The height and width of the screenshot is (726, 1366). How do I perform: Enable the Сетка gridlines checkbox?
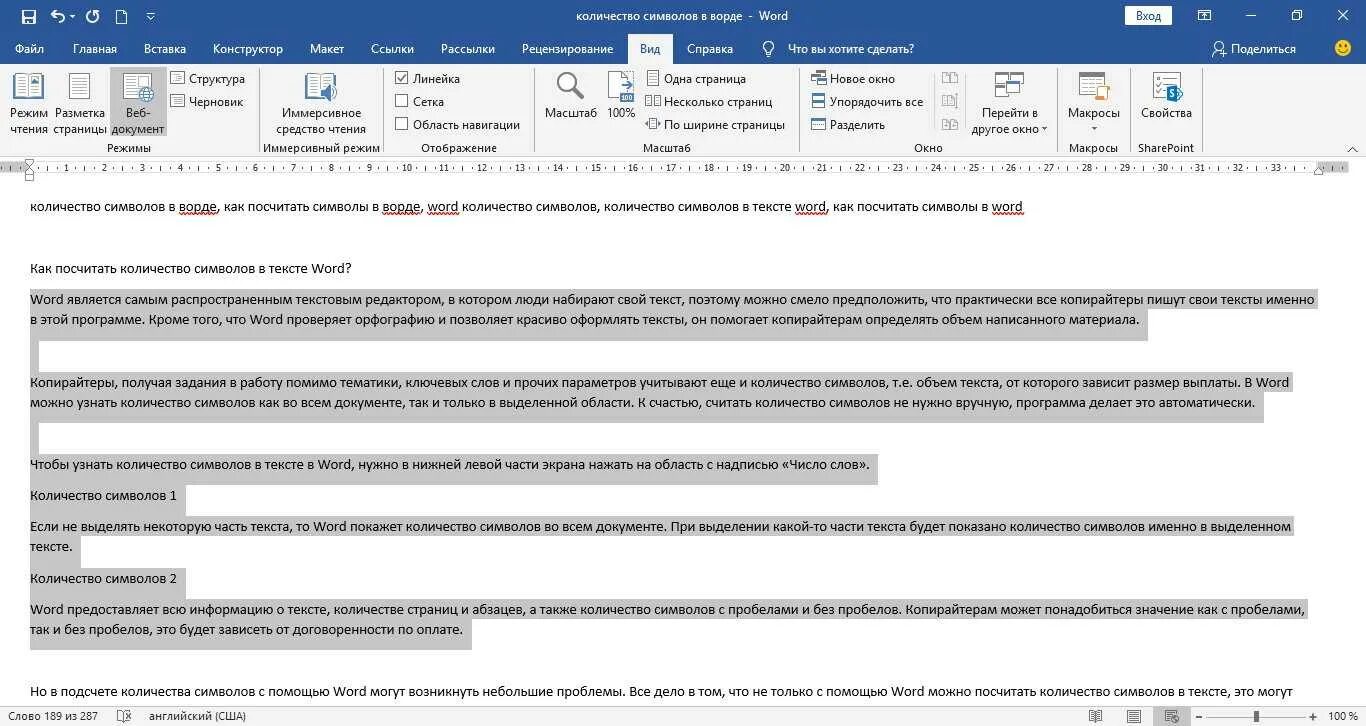(402, 101)
